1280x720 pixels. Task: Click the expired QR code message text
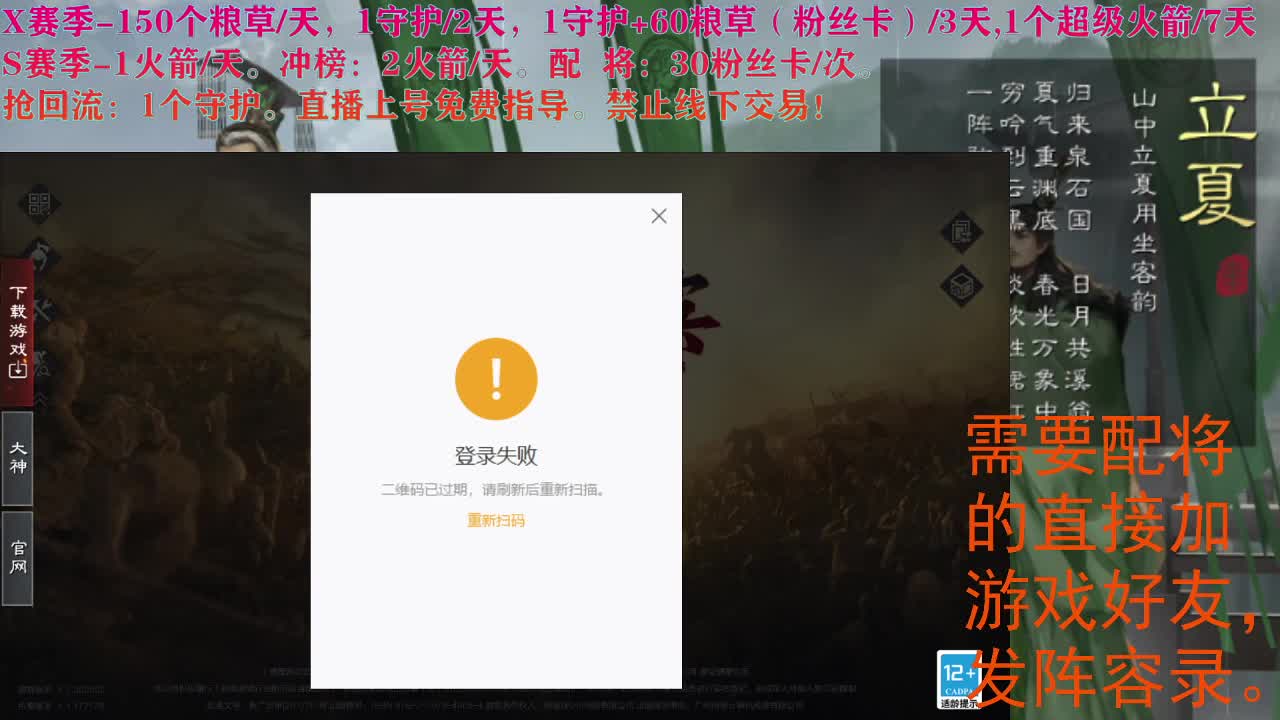495,490
